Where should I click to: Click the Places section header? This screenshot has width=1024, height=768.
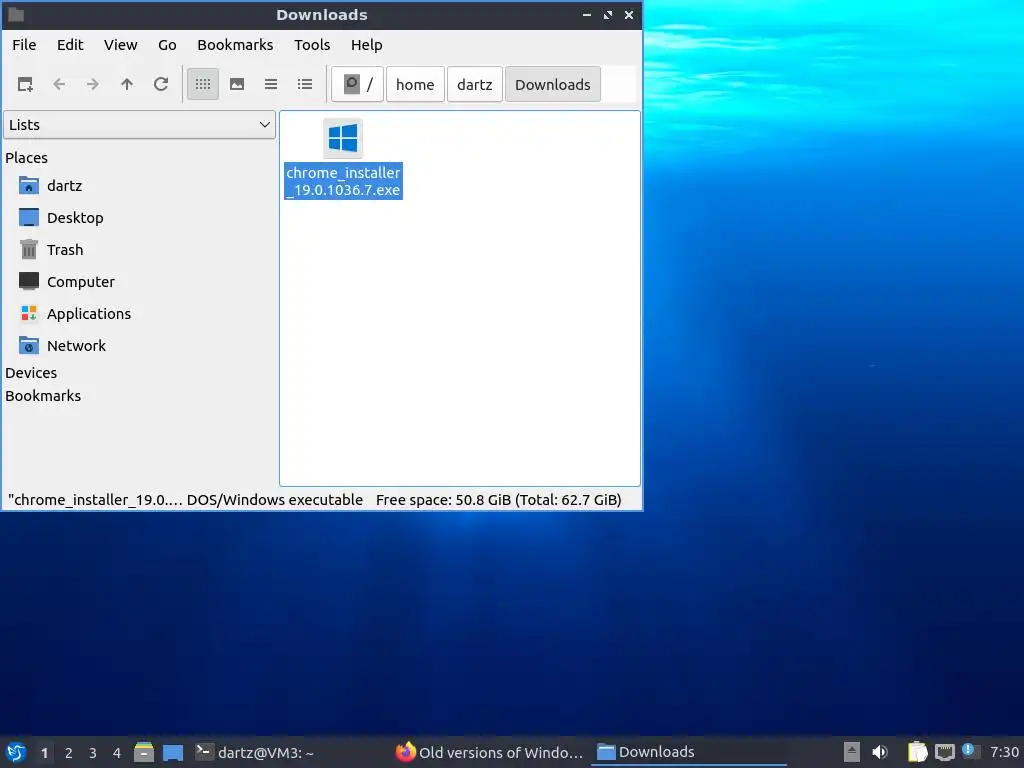[26, 158]
